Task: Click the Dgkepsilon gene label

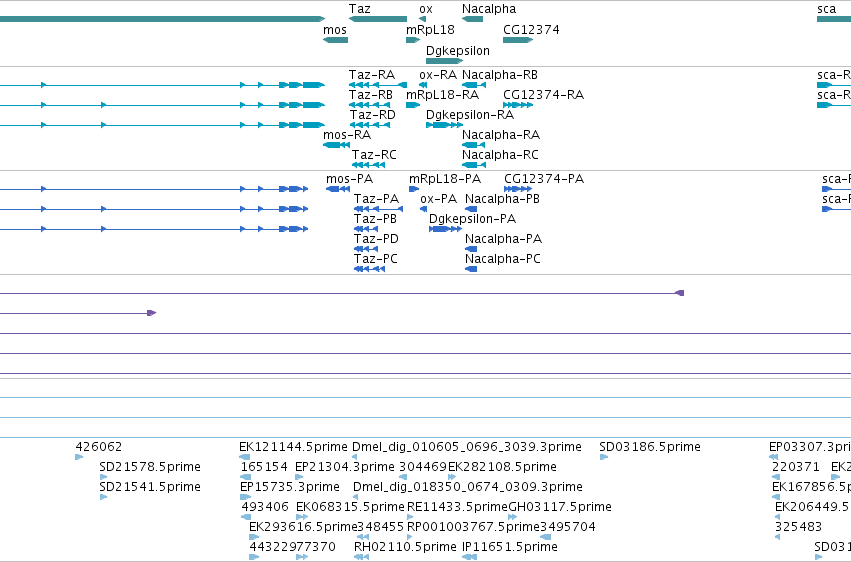Action: tap(458, 51)
